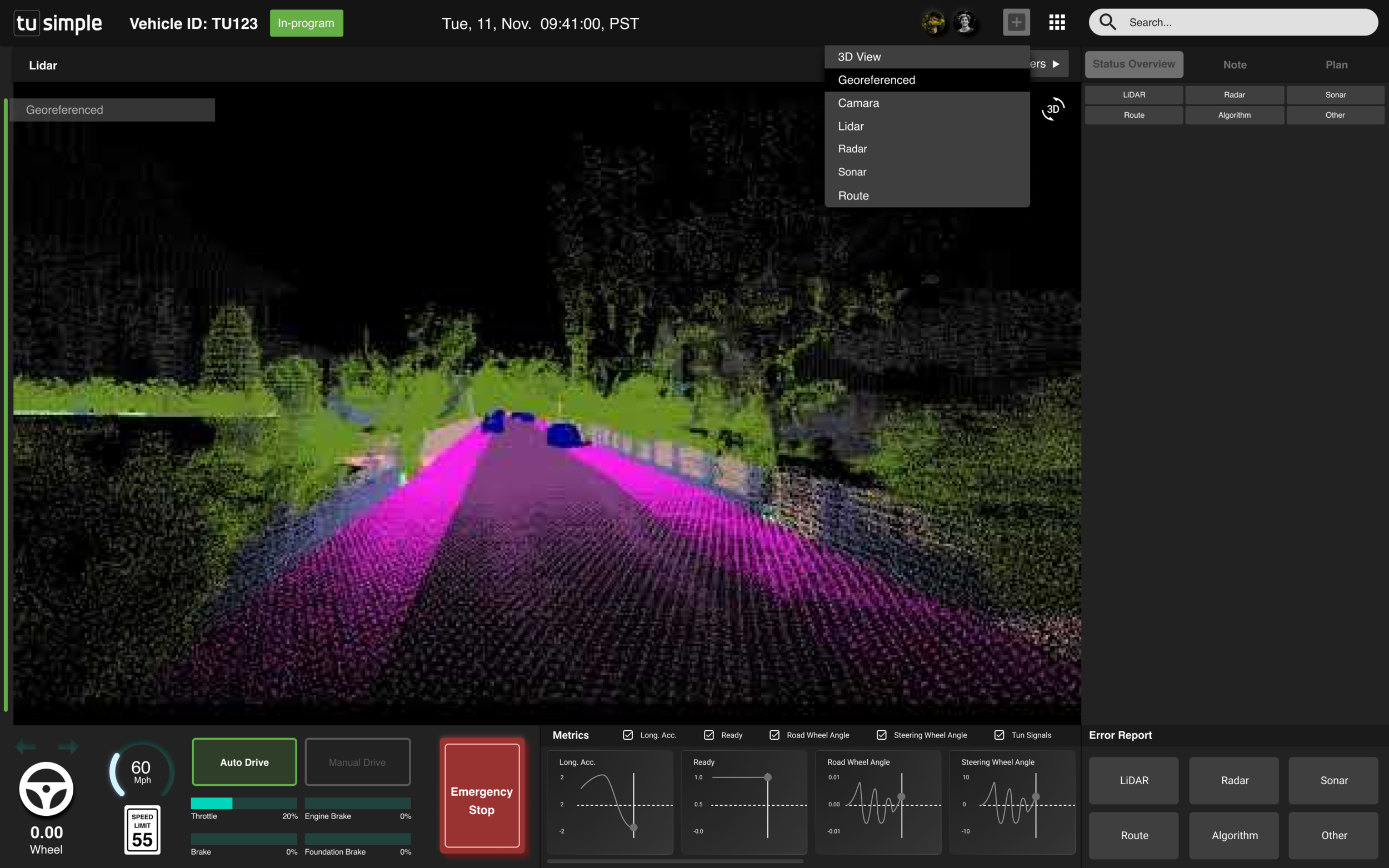This screenshot has height=868, width=1389.
Task: Click the Long. Acc. chart
Action: (x=610, y=802)
